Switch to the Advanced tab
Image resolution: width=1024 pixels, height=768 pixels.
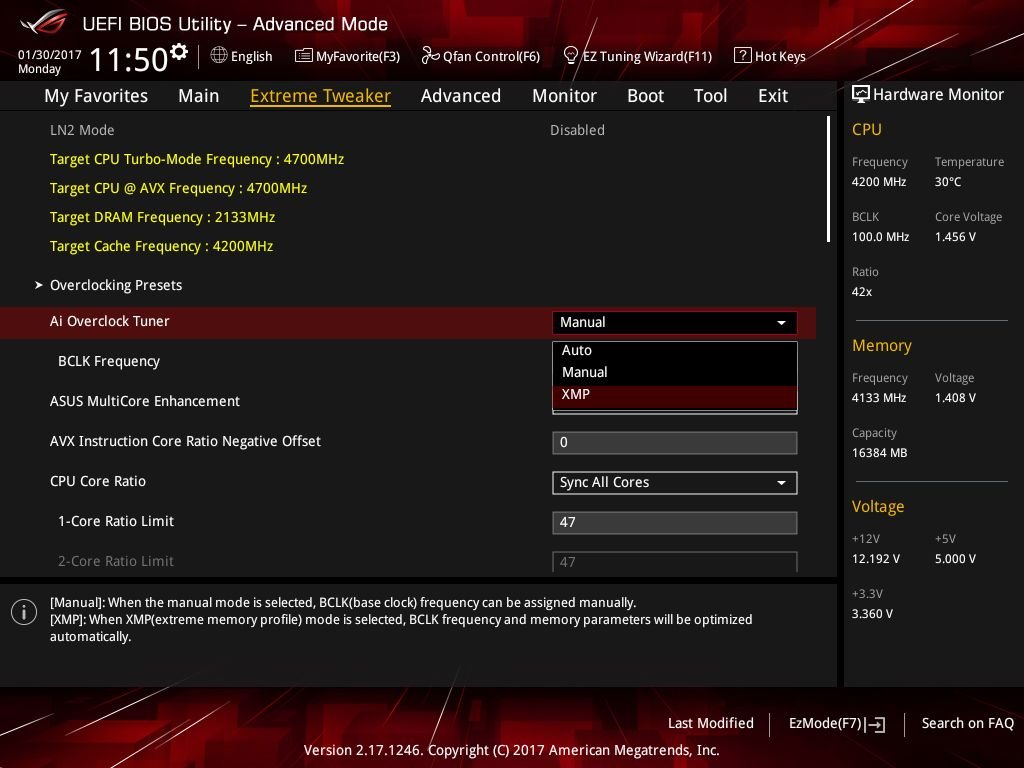coord(460,96)
